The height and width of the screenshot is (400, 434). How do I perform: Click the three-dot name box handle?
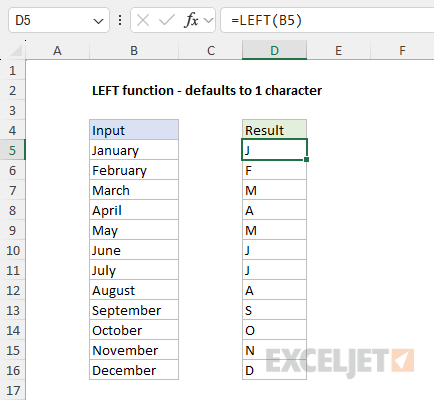click(120, 21)
